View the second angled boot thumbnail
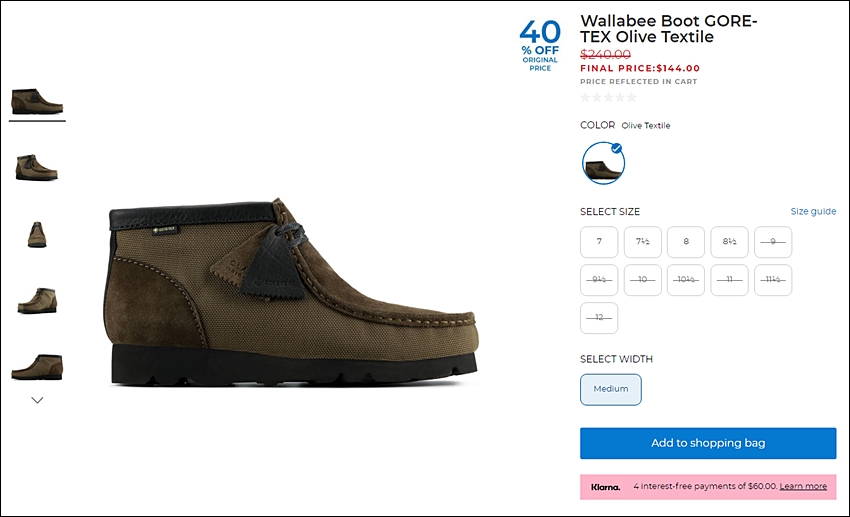This screenshot has height=517, width=850. (x=37, y=167)
